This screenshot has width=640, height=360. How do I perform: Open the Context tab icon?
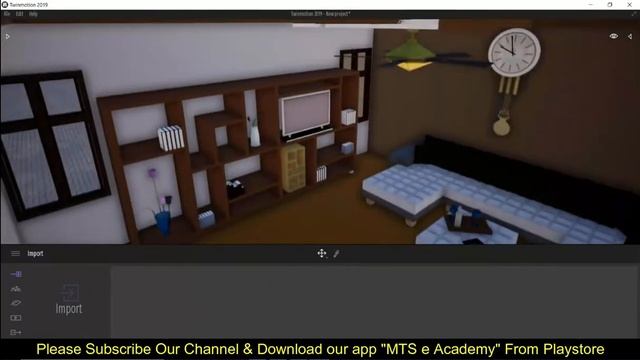pos(16,289)
